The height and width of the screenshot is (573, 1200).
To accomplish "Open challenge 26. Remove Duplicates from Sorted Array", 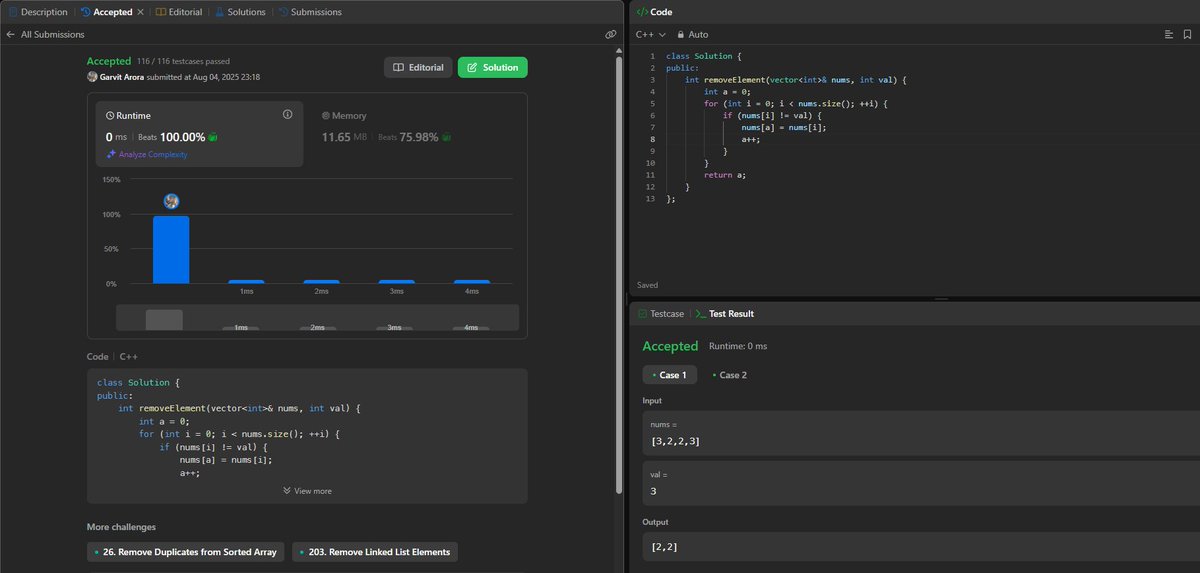I will (x=186, y=552).
